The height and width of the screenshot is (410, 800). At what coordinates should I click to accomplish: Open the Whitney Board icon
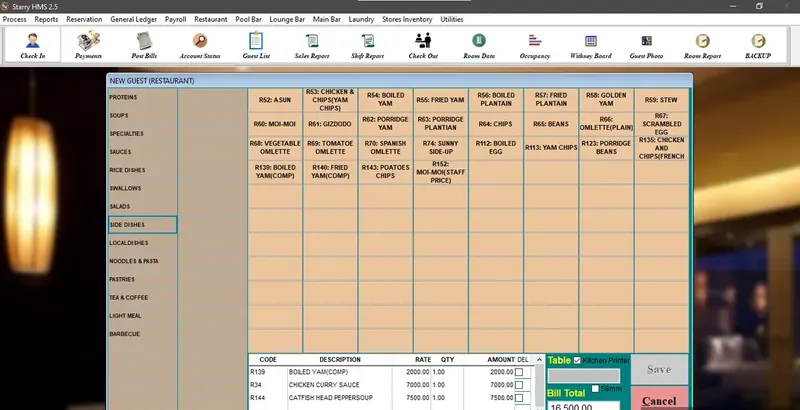590,45
